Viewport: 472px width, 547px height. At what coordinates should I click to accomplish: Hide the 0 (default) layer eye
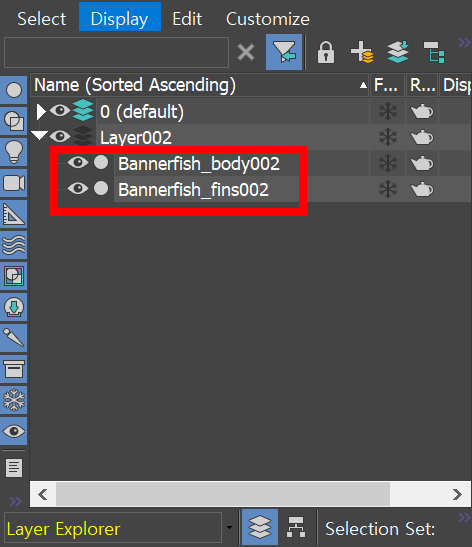[x=60, y=111]
